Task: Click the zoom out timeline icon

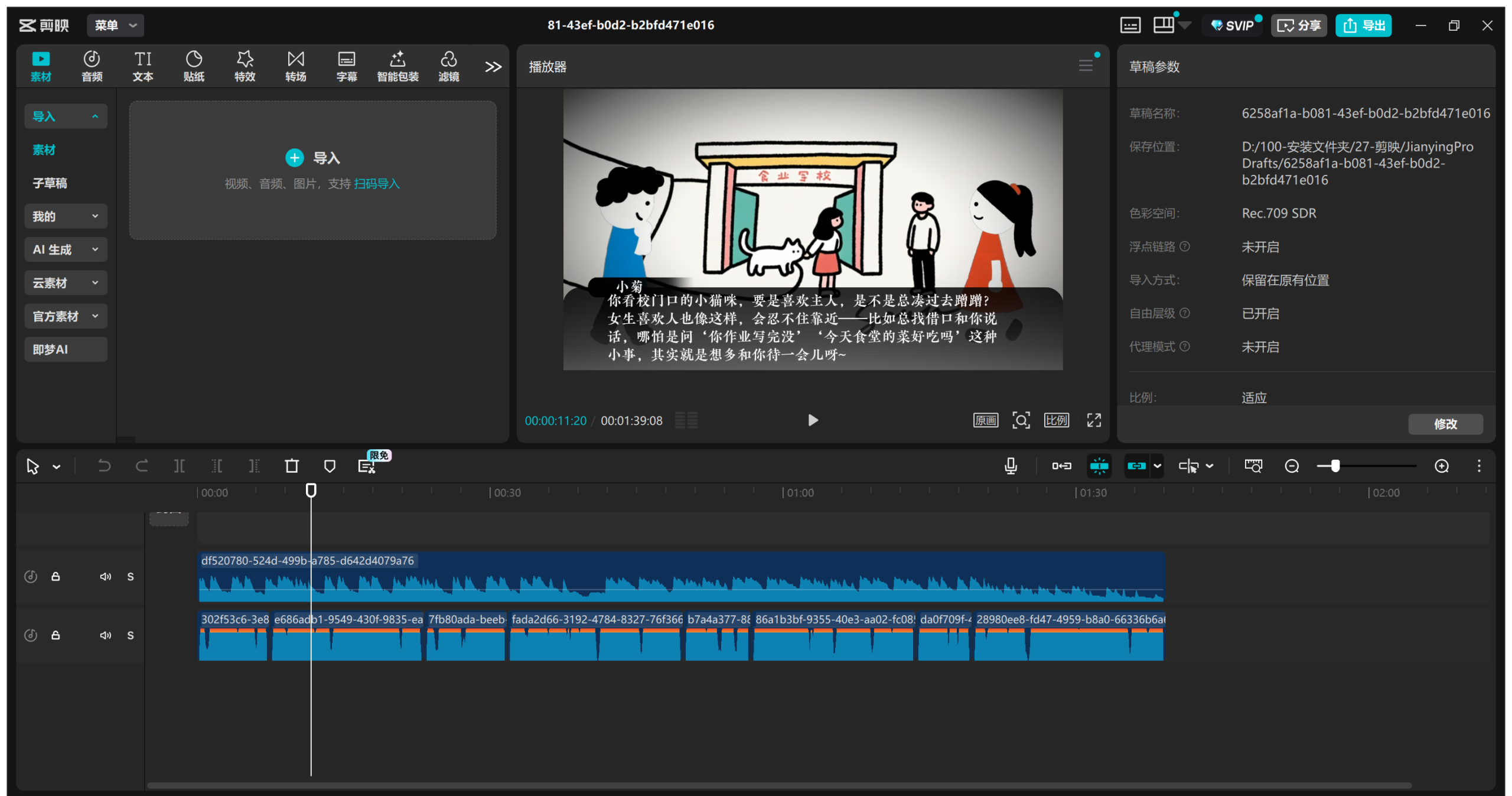Action: tap(1292, 466)
